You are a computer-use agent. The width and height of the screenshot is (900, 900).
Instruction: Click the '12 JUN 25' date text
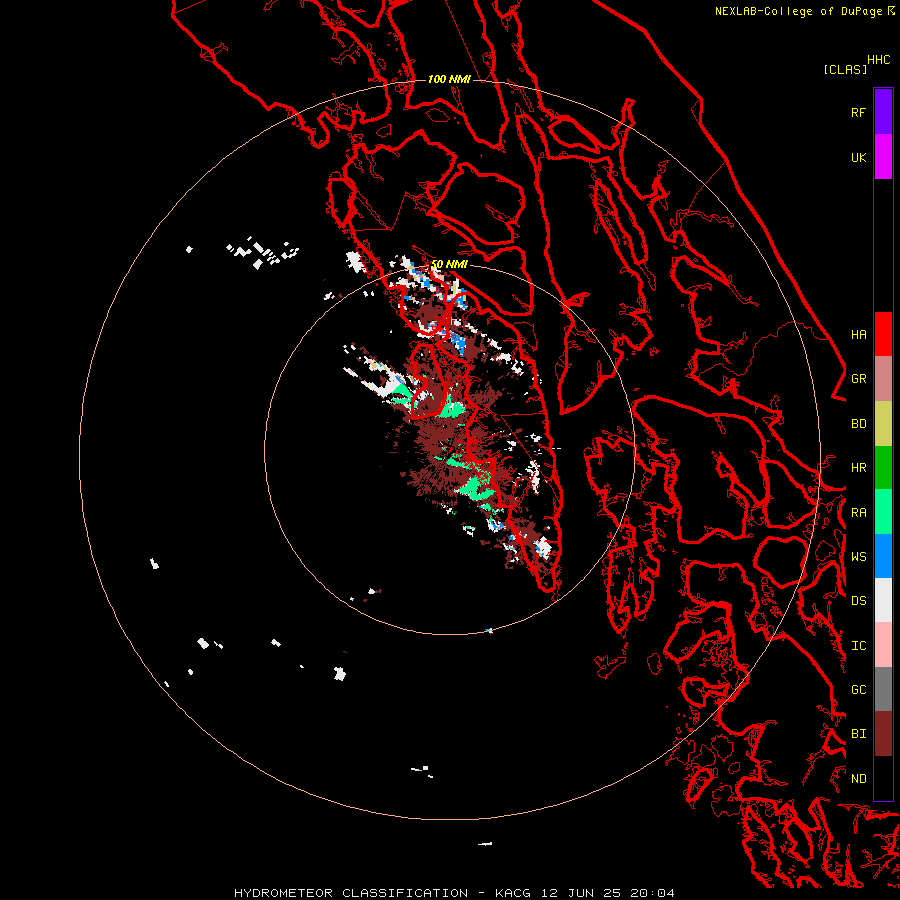(581, 893)
